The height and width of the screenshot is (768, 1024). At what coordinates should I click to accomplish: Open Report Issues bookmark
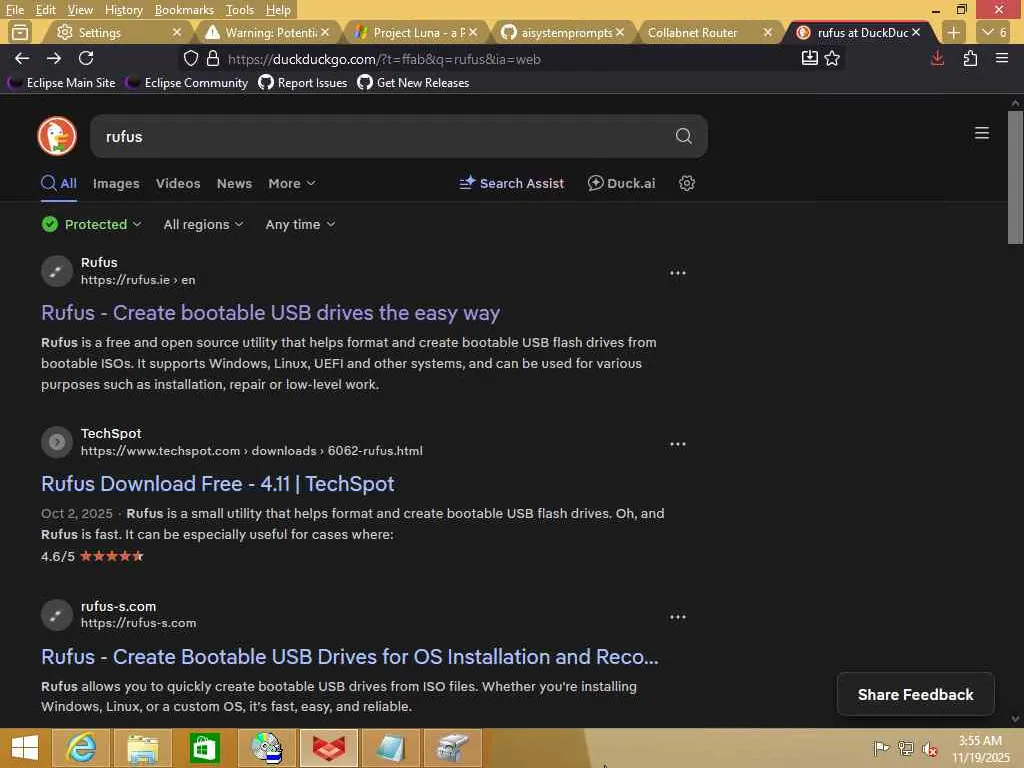(x=303, y=83)
